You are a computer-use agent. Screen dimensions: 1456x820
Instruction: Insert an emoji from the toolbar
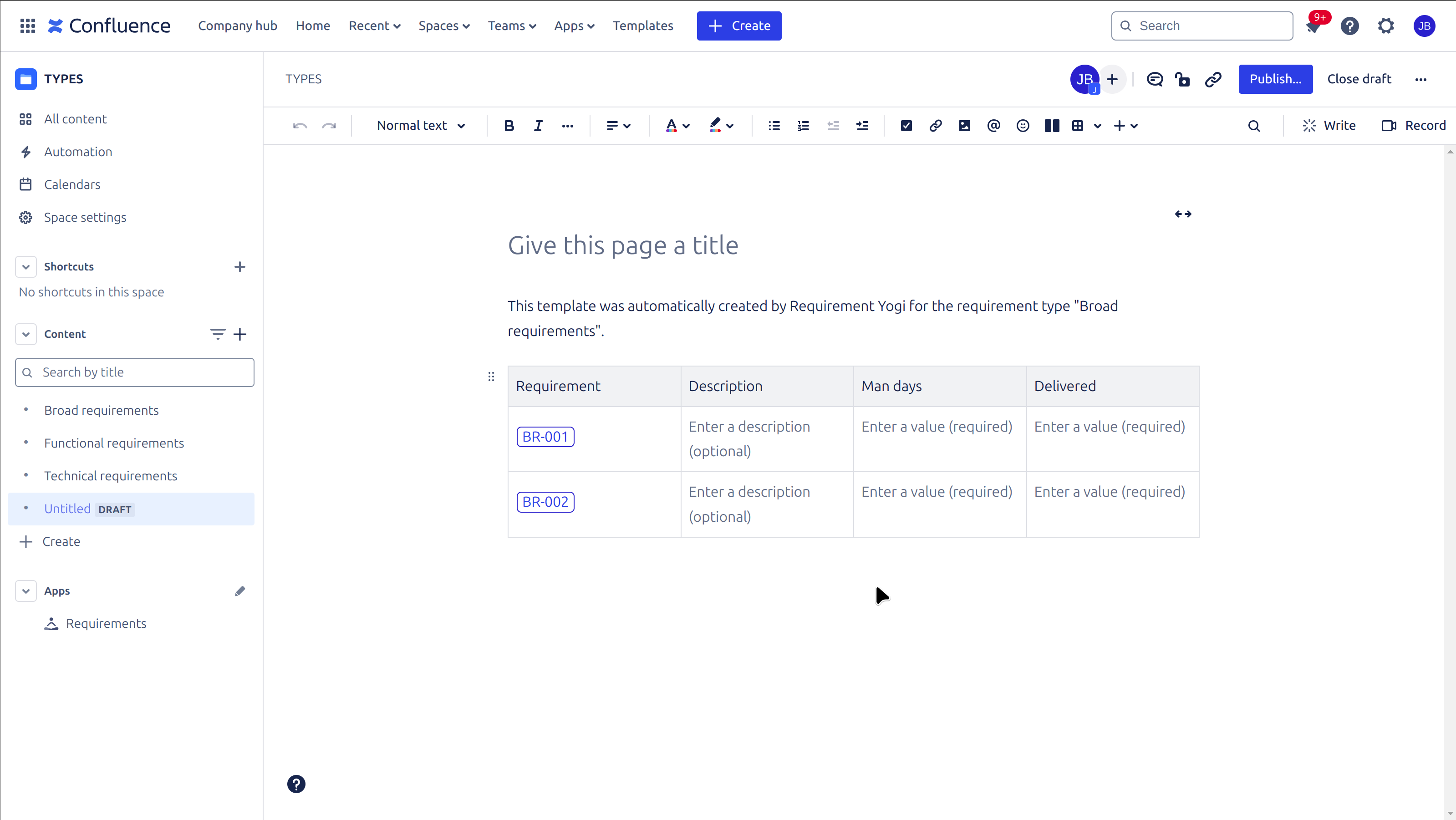pyautogui.click(x=1023, y=126)
